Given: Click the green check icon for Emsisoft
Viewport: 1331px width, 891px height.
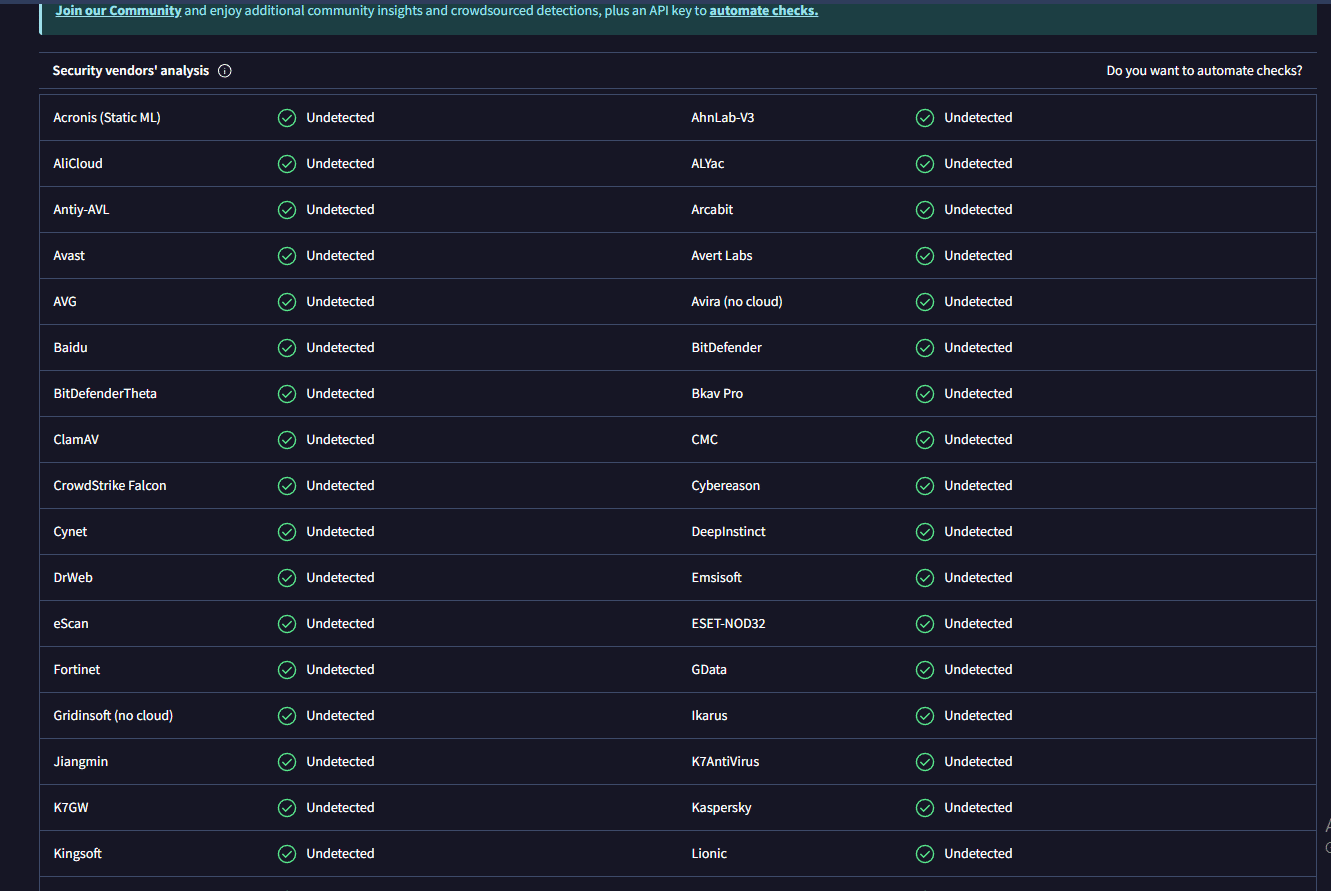Looking at the screenshot, I should click(925, 578).
